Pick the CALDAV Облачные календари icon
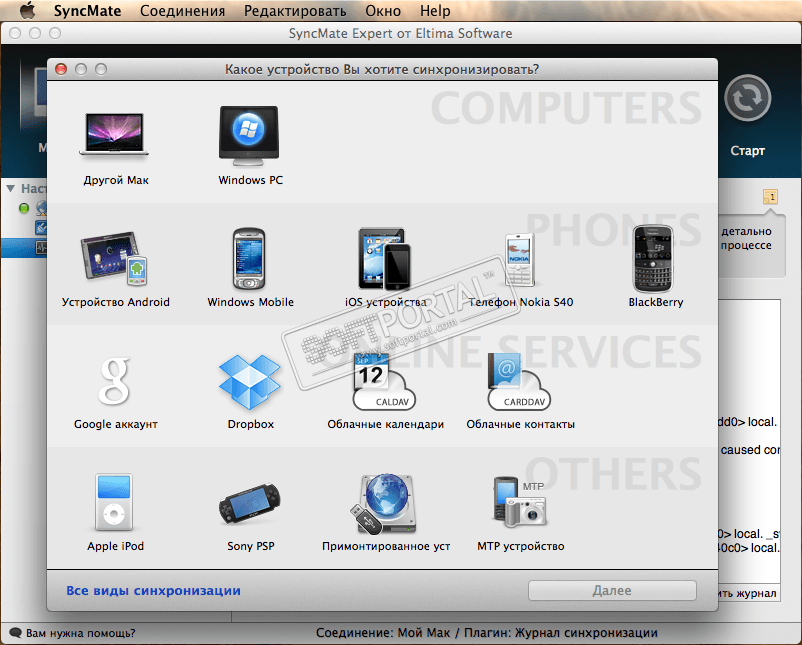This screenshot has width=802, height=645. (384, 381)
